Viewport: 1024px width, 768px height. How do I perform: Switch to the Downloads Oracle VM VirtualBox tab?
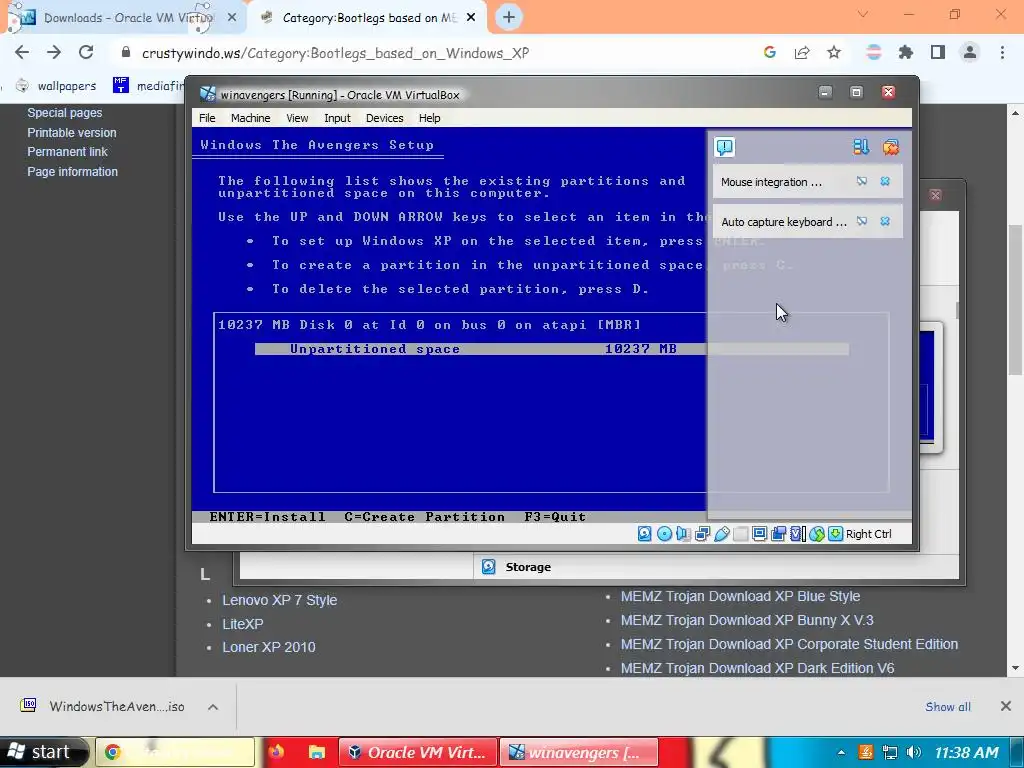(124, 18)
